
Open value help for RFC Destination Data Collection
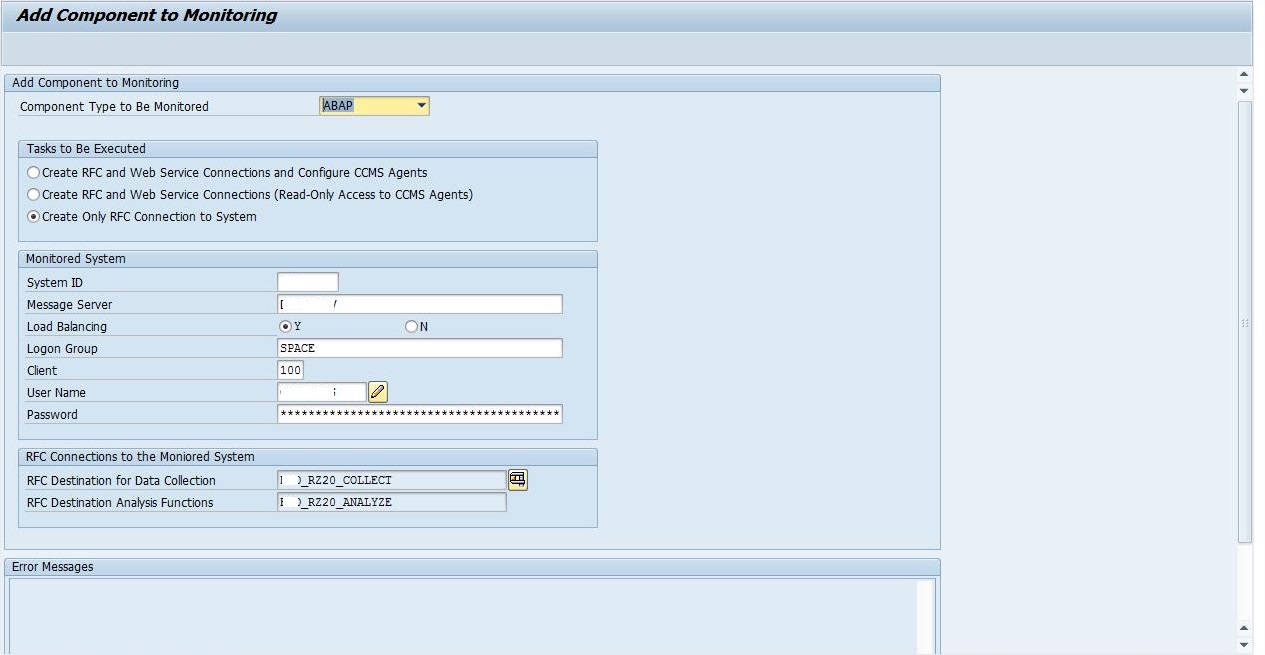[x=517, y=480]
